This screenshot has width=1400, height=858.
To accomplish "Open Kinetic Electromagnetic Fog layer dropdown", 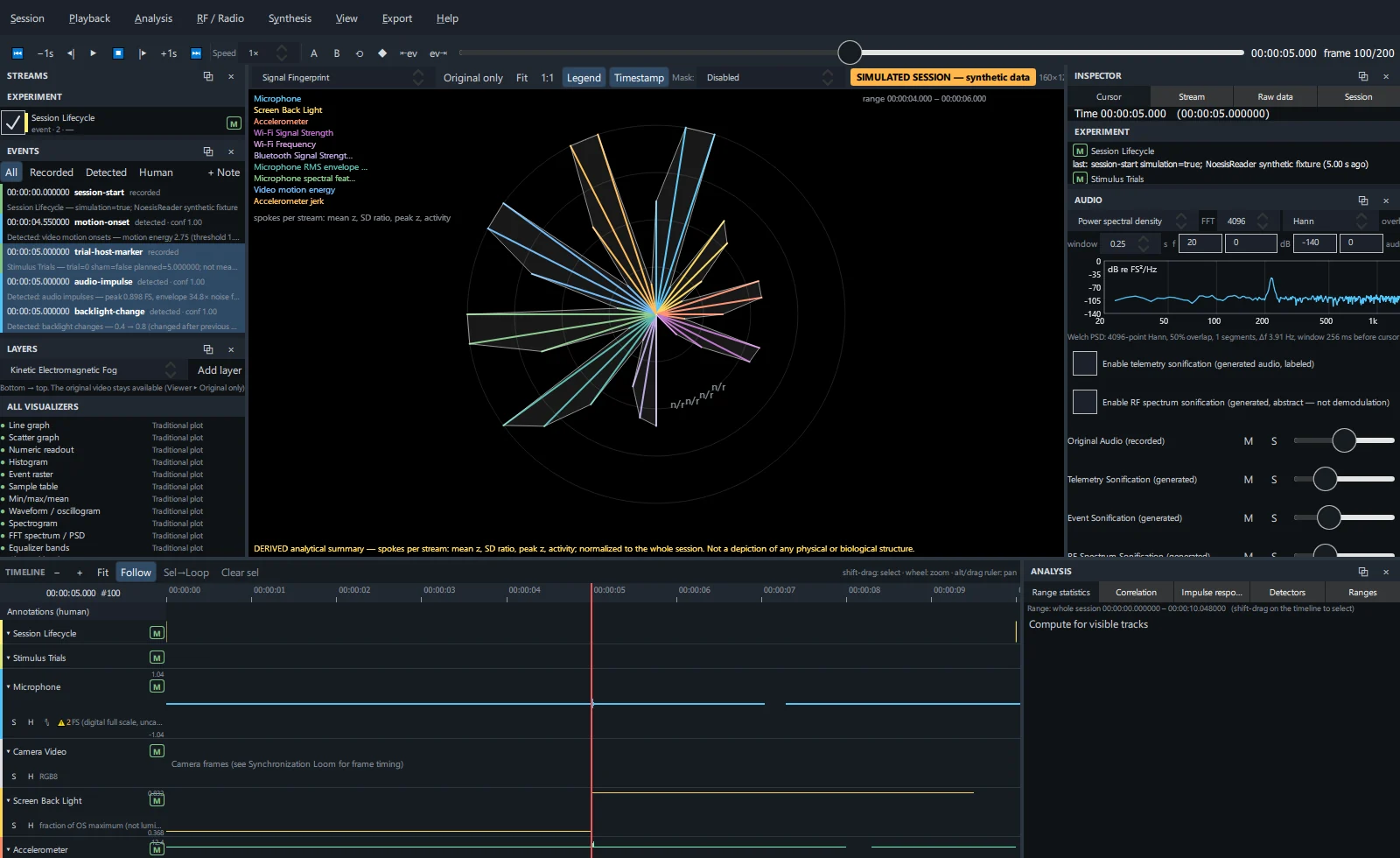I will [x=92, y=370].
